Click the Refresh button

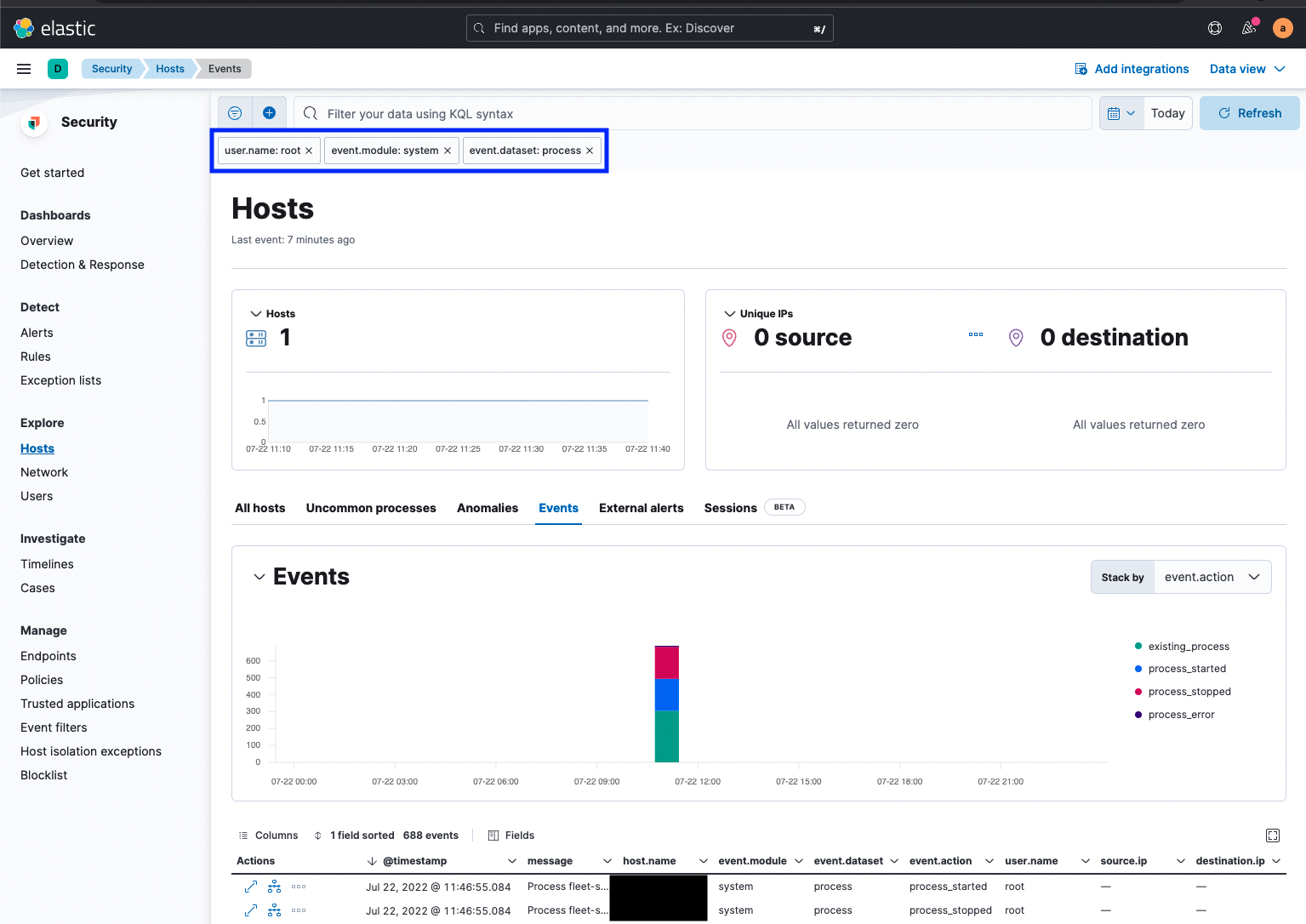tap(1249, 113)
